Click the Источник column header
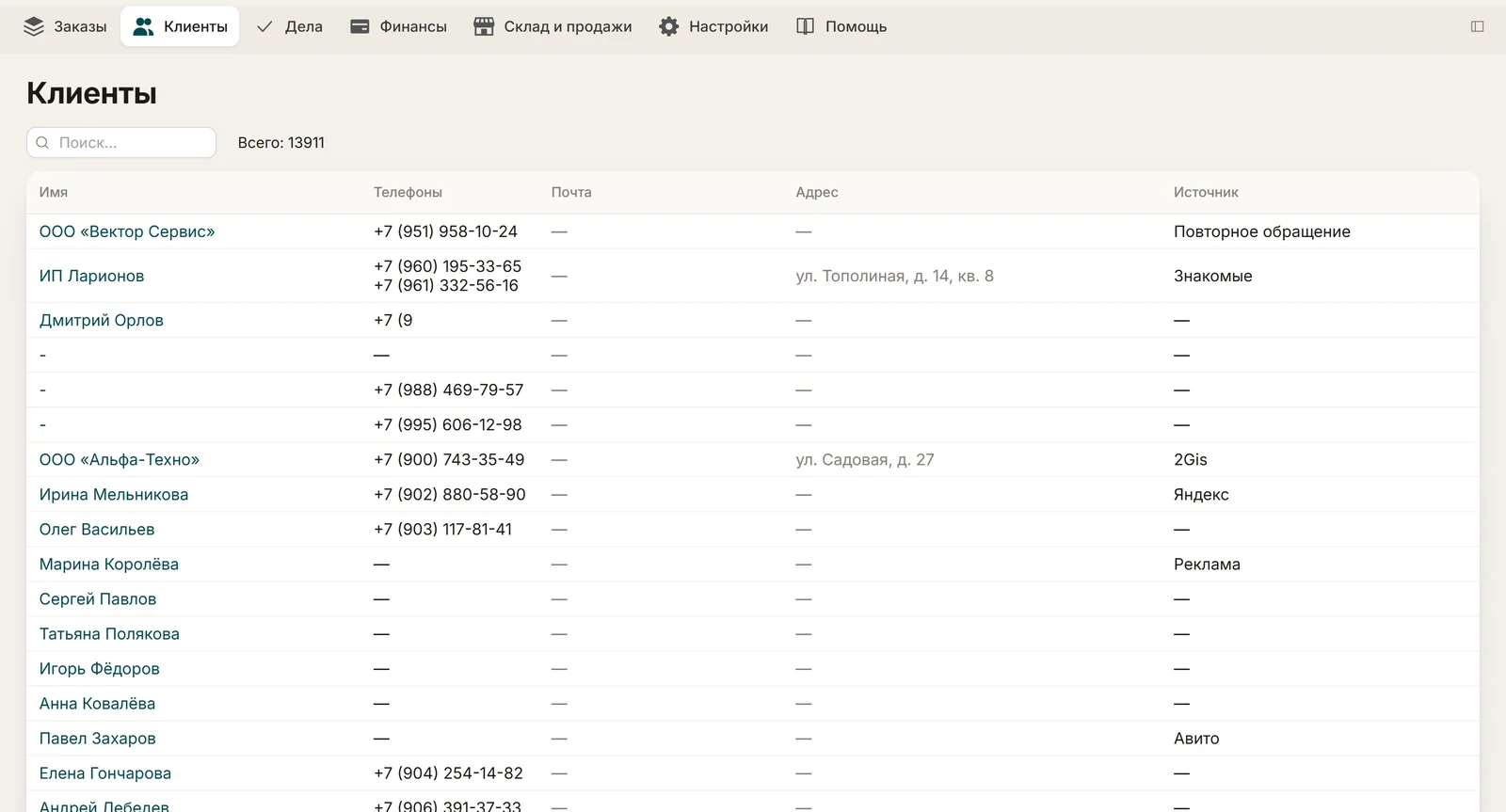 (x=1206, y=192)
